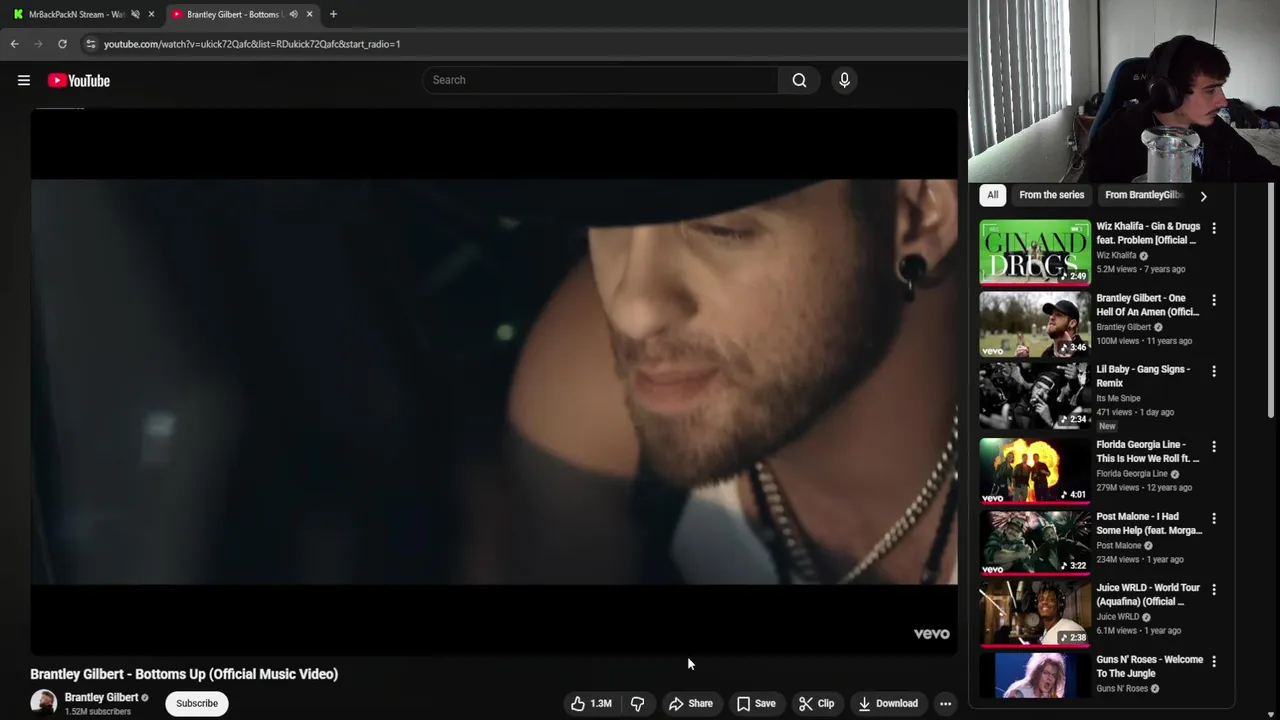
Task: Click the sidebar vertical scrollbar
Action: (1272, 300)
